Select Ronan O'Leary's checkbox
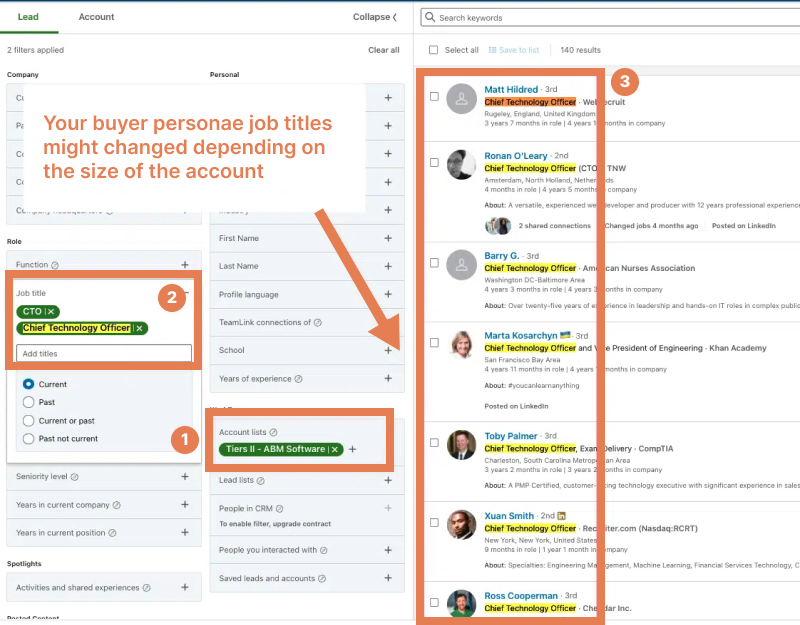Viewport: 800px width, 625px height. (x=434, y=163)
